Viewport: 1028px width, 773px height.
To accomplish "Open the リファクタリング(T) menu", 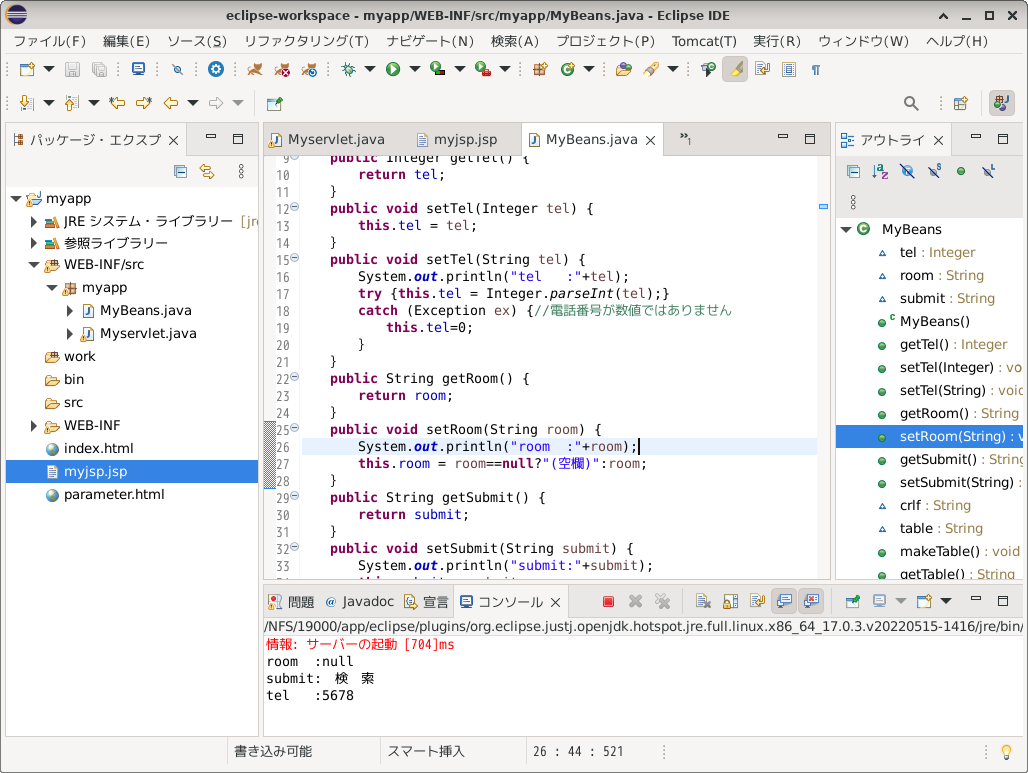I will point(306,41).
